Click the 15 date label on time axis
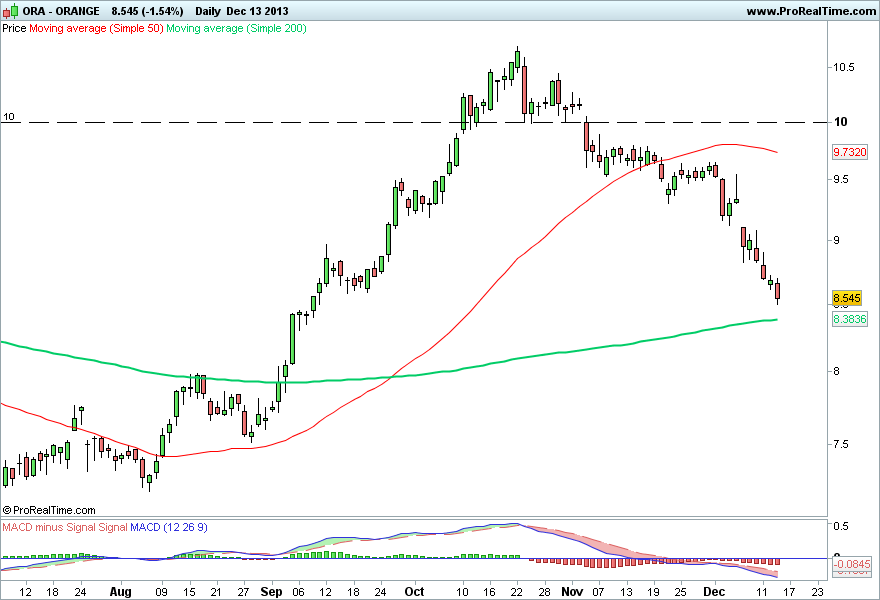Image resolution: width=880 pixels, height=600 pixels. tap(189, 592)
